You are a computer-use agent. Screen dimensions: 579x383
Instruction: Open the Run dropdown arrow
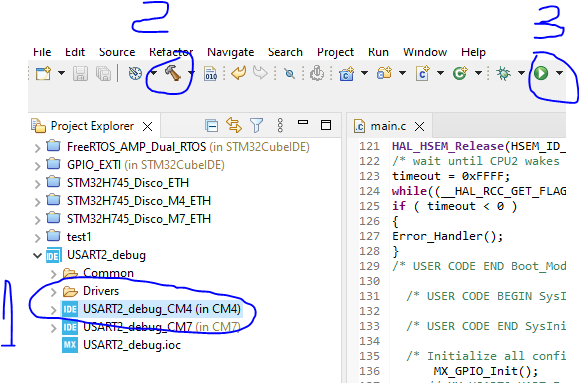tap(559, 73)
